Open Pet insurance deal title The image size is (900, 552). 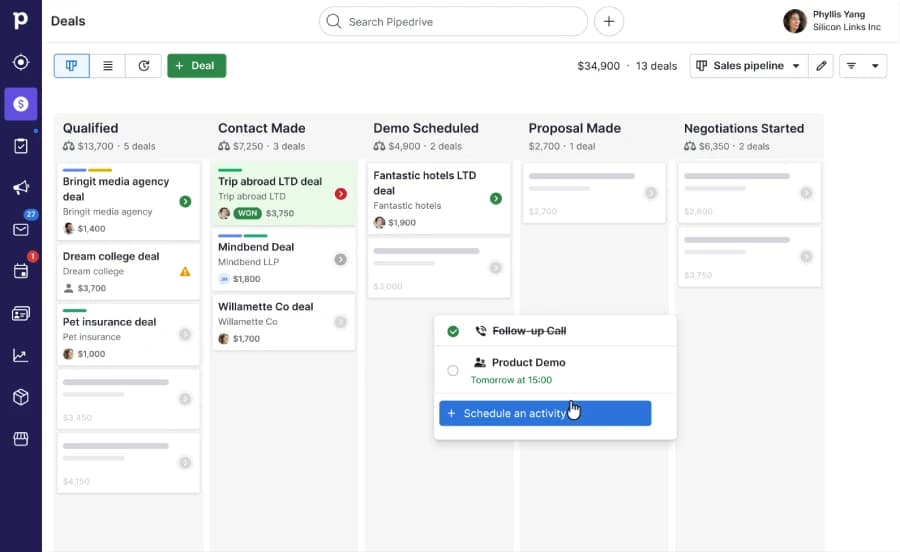click(109, 322)
